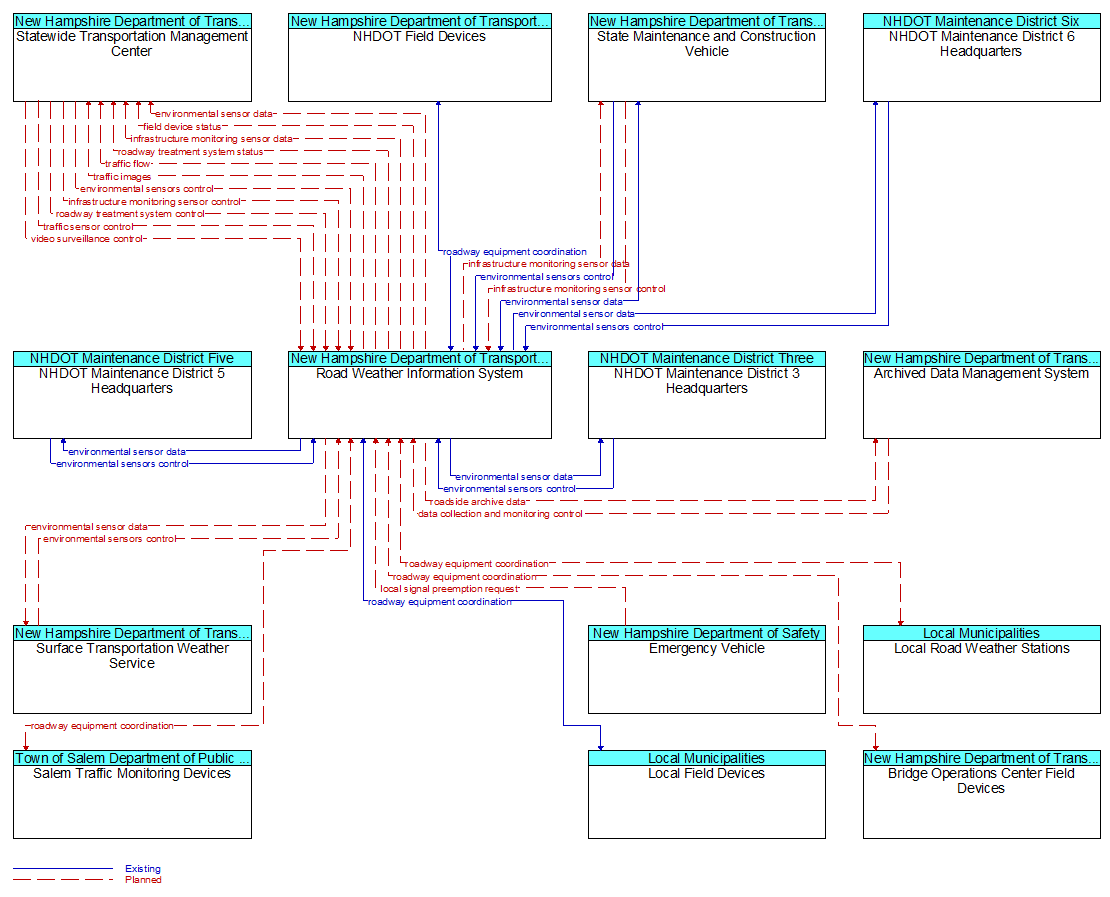Select NHDOT Maintenance District 5 Headquarters node
This screenshot has height=897, width=1110.
[132, 394]
